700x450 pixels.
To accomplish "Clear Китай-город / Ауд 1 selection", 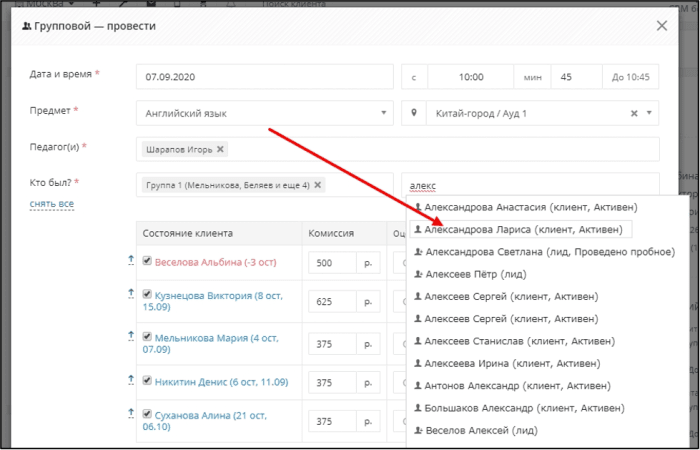I will [x=633, y=113].
